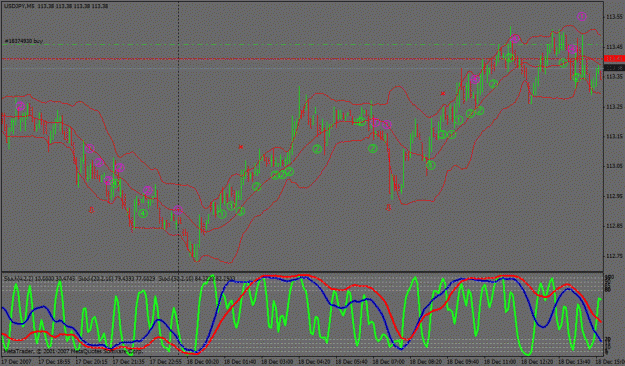Image resolution: width=625 pixels, height=366 pixels.
Task: Click the 17 Dec 2007 time axis label
Action: tap(16, 362)
